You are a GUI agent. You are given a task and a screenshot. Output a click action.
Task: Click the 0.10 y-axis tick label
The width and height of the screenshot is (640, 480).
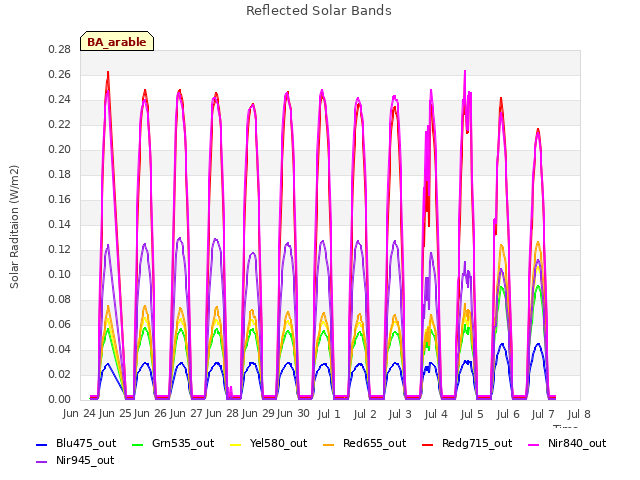[59, 274]
